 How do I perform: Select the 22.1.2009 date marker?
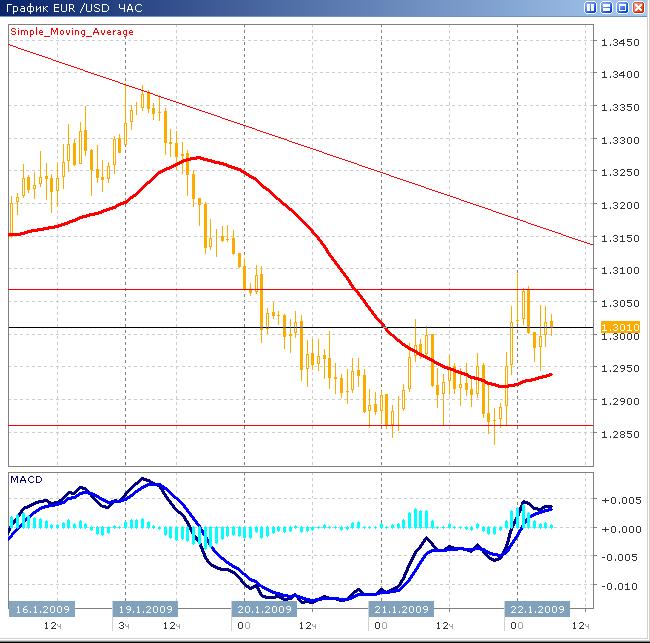point(537,609)
